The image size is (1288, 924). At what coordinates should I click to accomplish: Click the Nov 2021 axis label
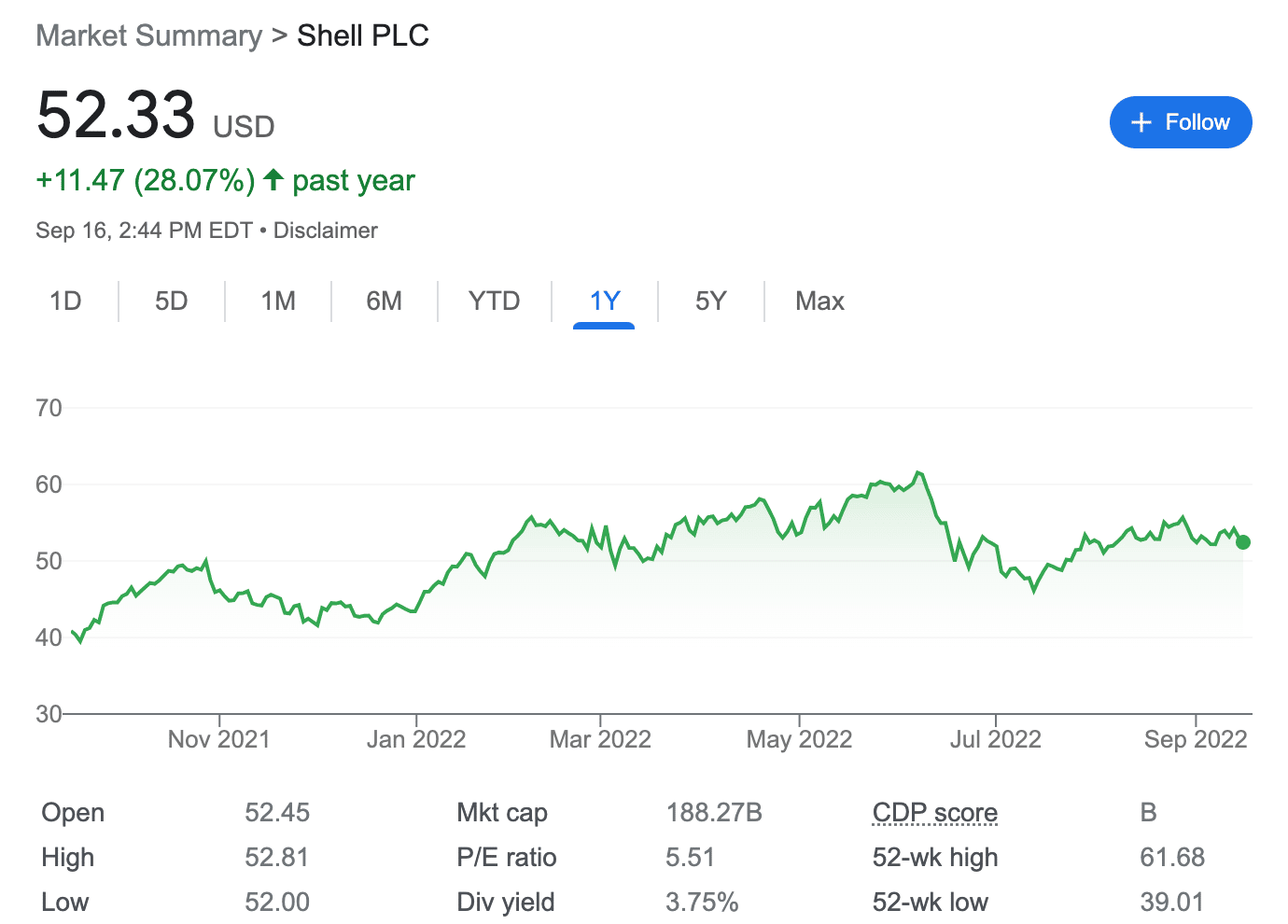[x=218, y=739]
